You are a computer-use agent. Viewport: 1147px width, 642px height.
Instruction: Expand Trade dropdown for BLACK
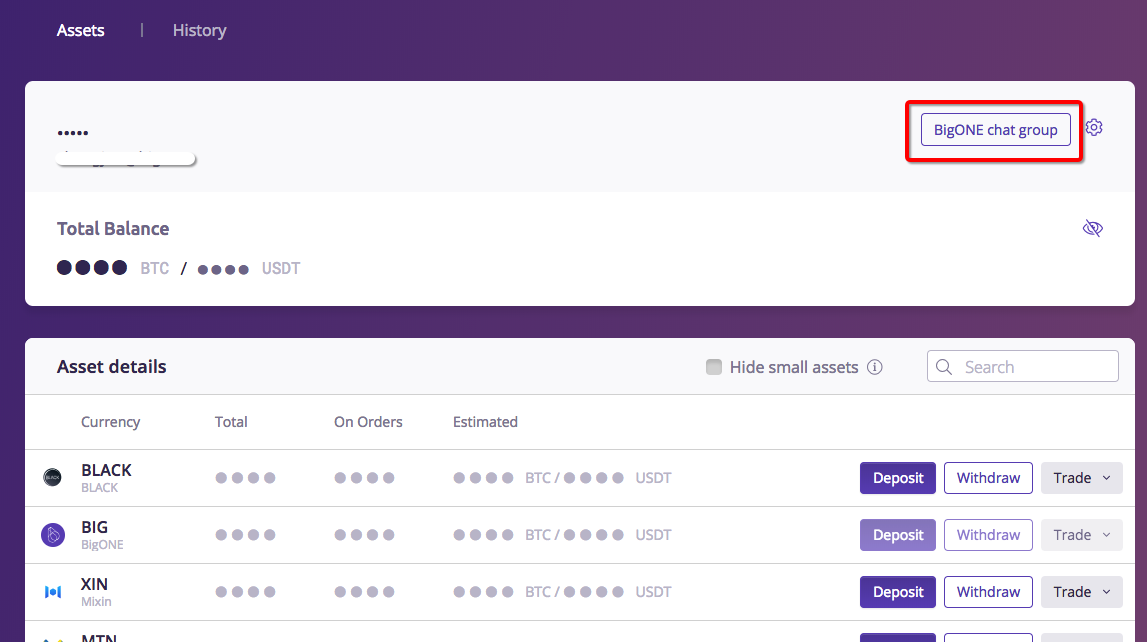(1081, 478)
